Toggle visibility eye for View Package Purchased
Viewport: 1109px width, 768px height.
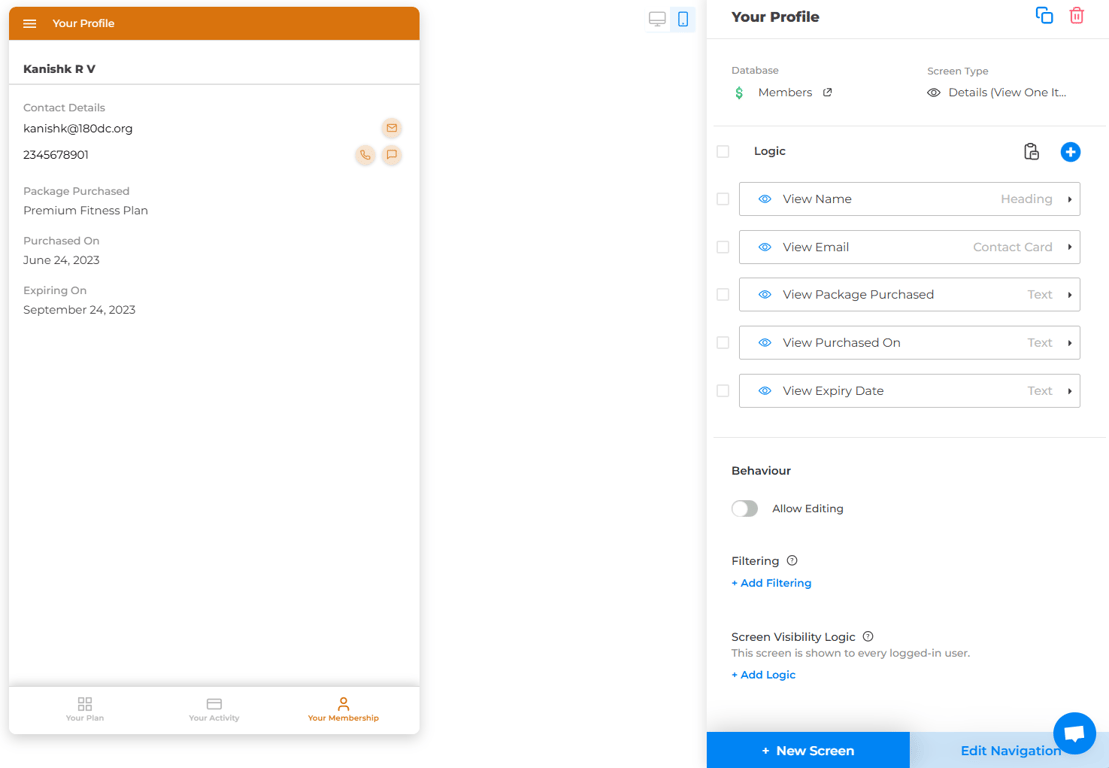click(x=765, y=295)
